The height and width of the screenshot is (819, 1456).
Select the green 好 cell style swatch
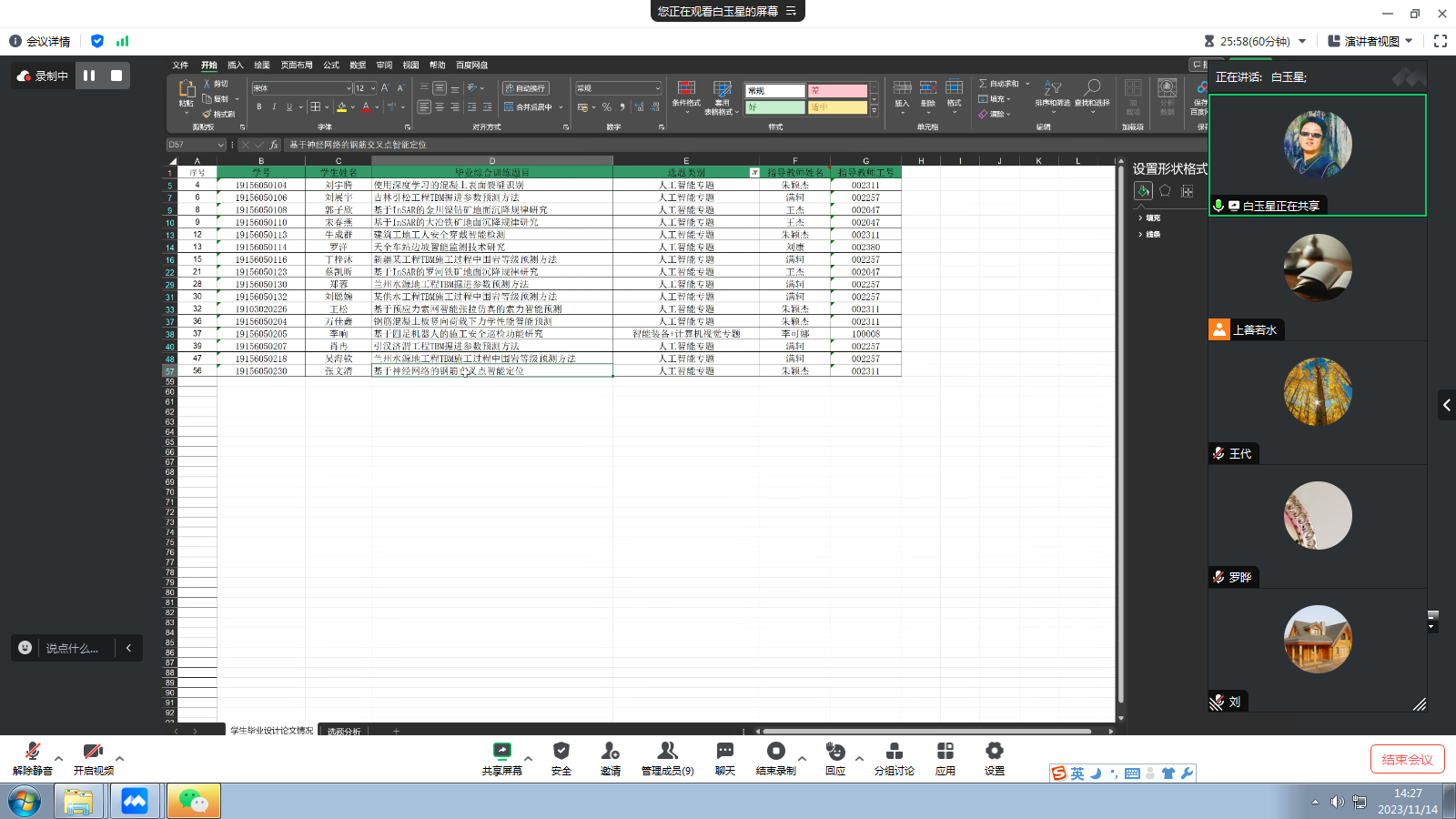(774, 107)
